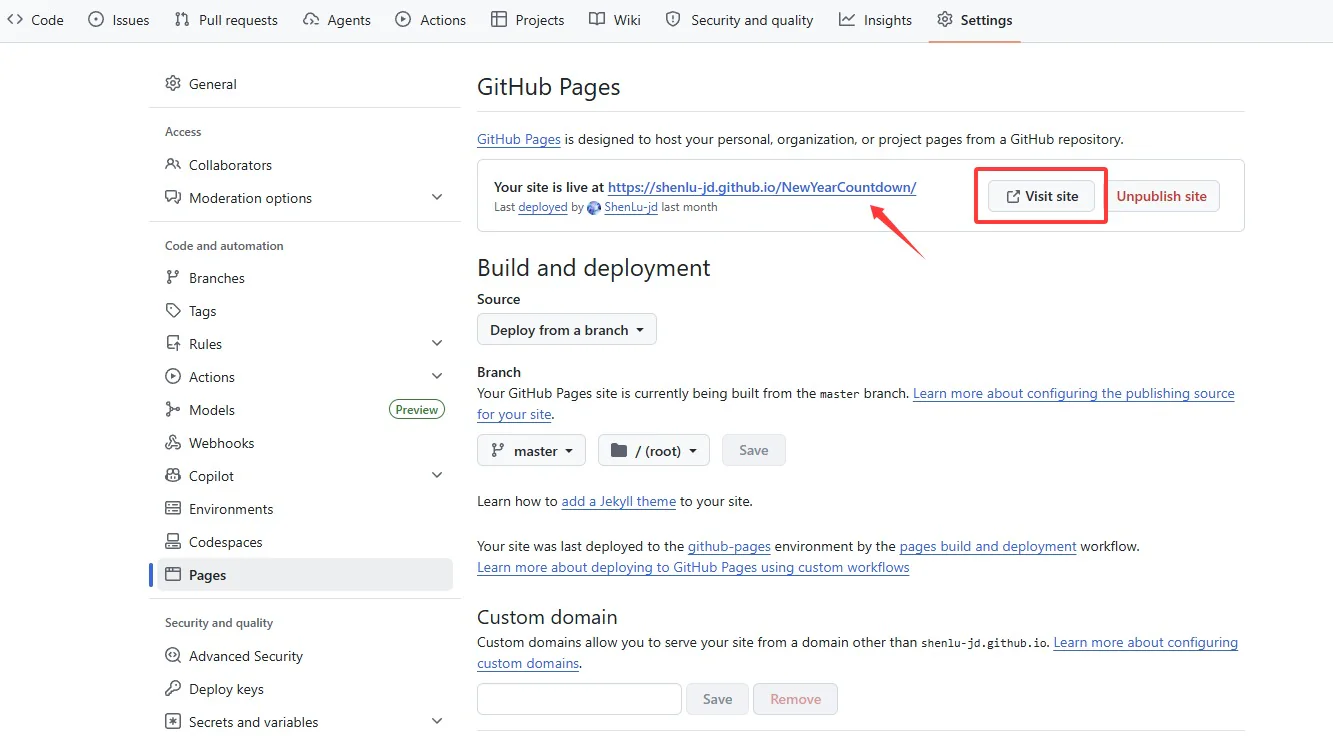Switch to the Code tab
1333x743 pixels.
tap(36, 20)
